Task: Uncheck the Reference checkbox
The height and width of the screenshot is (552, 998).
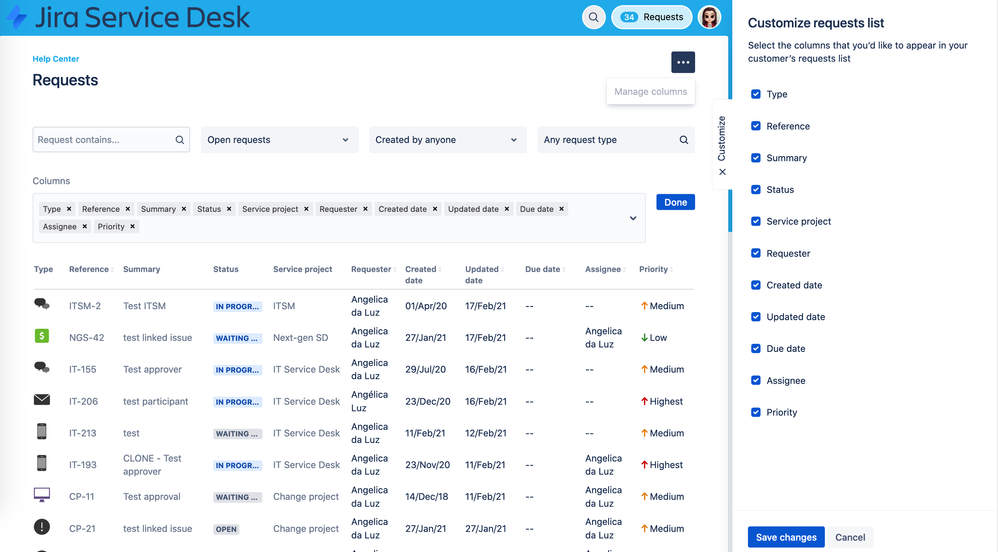Action: 756,126
